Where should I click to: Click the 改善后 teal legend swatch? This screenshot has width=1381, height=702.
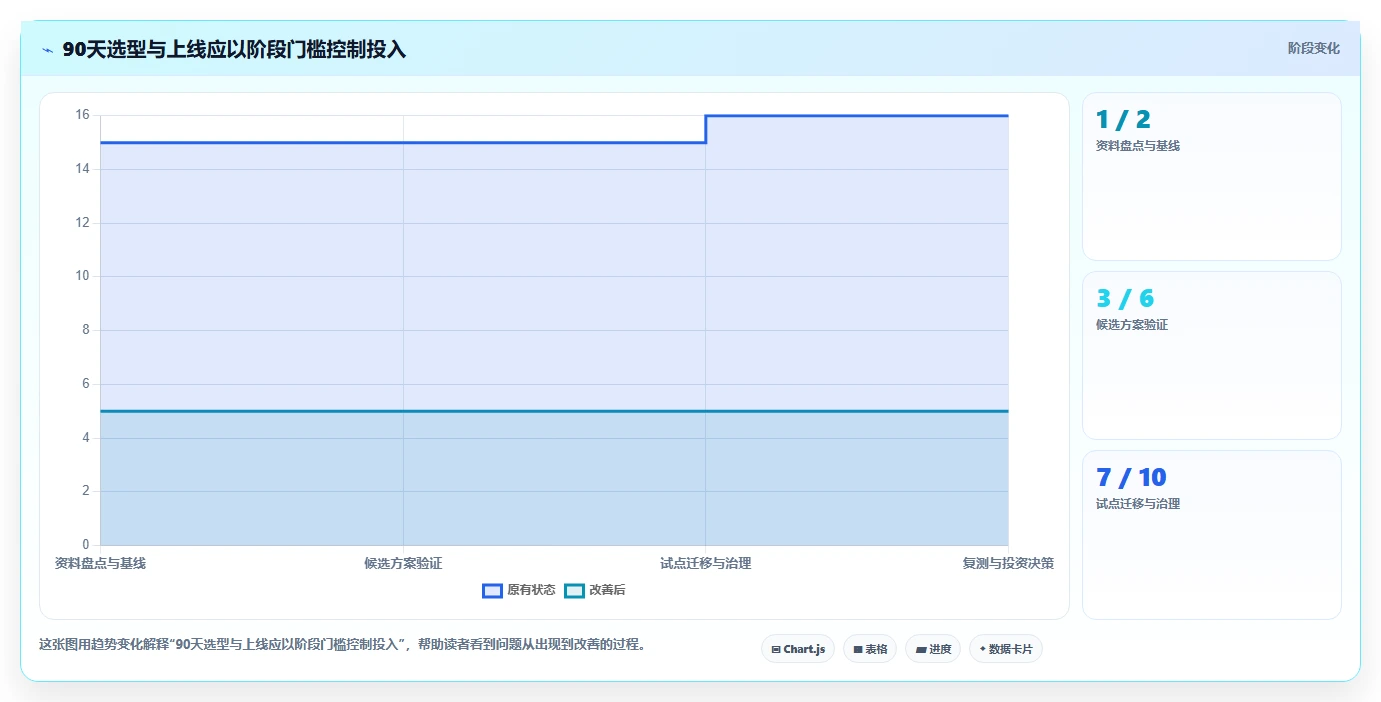[574, 590]
